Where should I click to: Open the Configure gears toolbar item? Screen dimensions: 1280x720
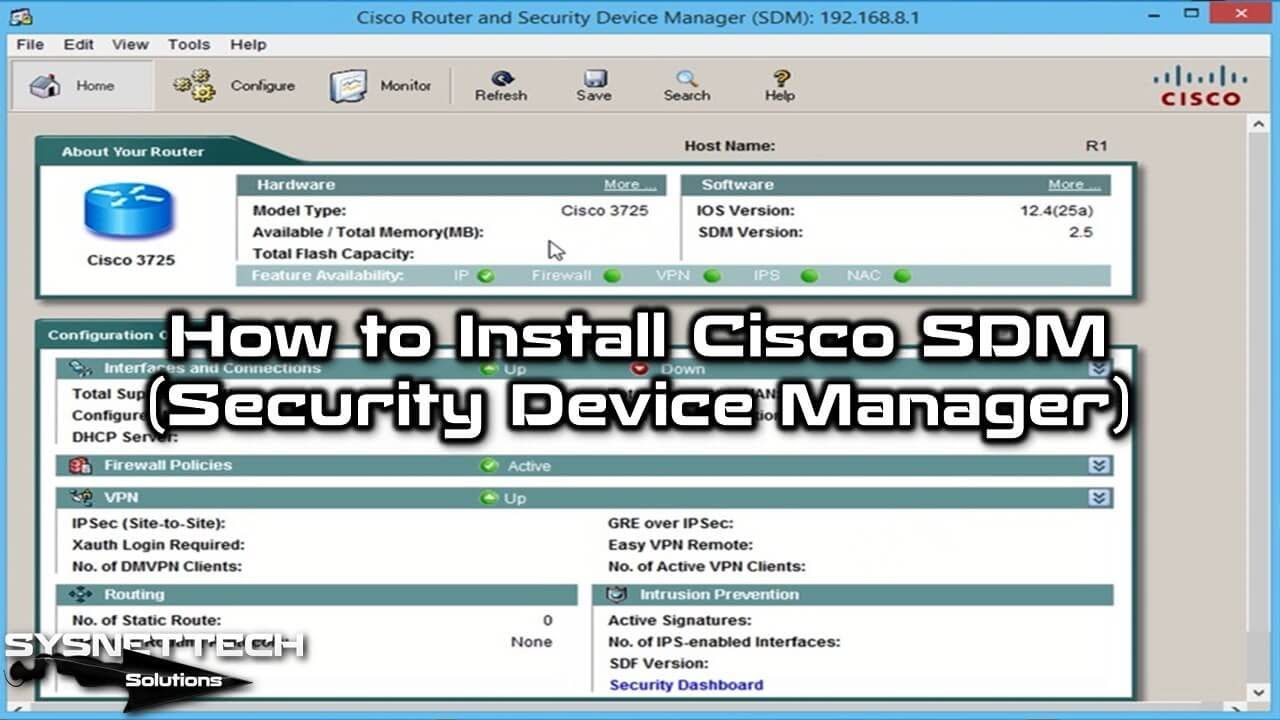pos(234,86)
